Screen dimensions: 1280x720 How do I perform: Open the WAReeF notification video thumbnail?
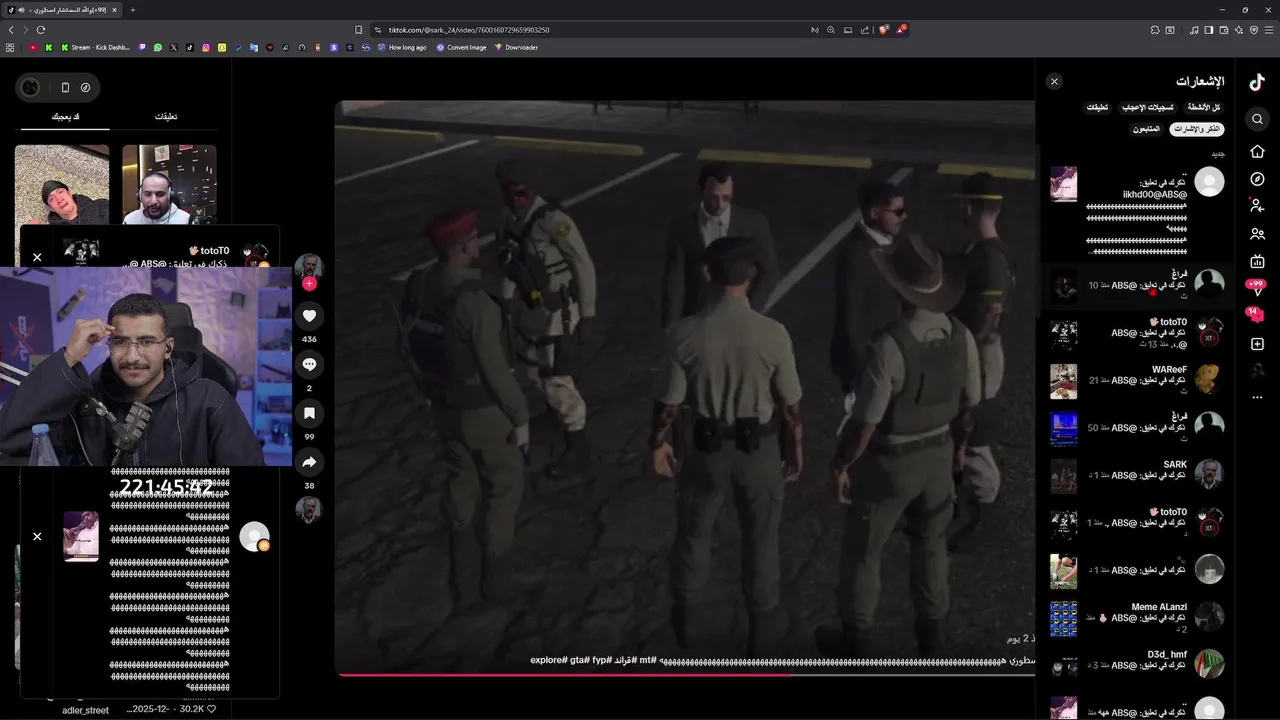[1064, 381]
